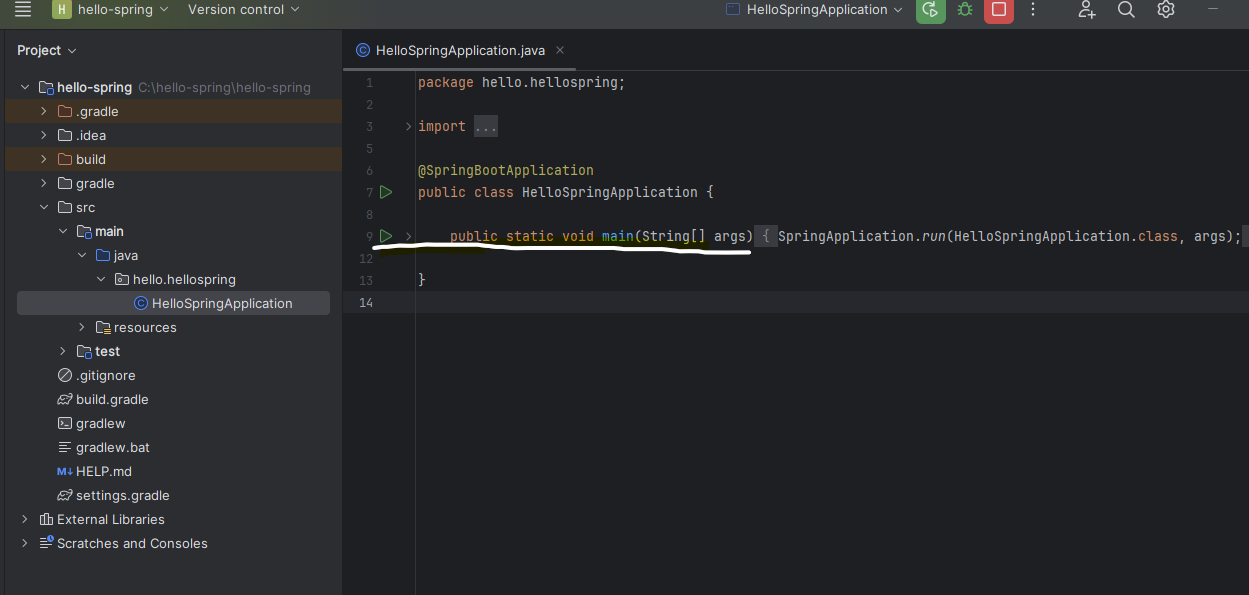Viewport: 1249px width, 595px height.
Task: Expand the folded main method on line 9
Action: (408, 236)
